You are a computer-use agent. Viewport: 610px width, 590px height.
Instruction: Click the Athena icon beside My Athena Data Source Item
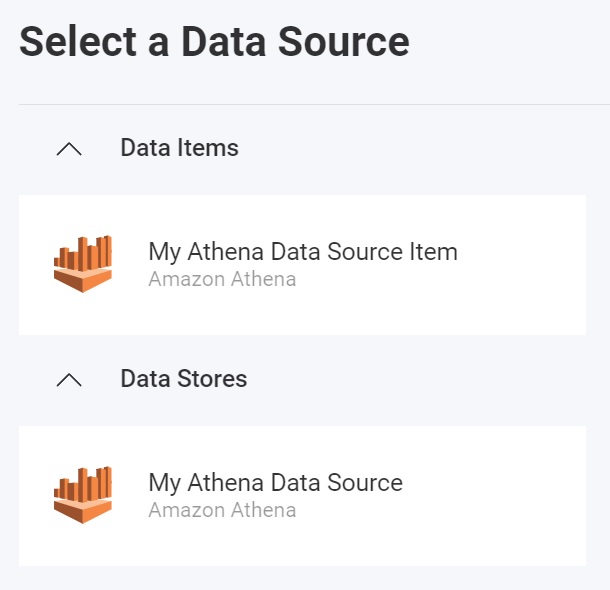pyautogui.click(x=82, y=264)
